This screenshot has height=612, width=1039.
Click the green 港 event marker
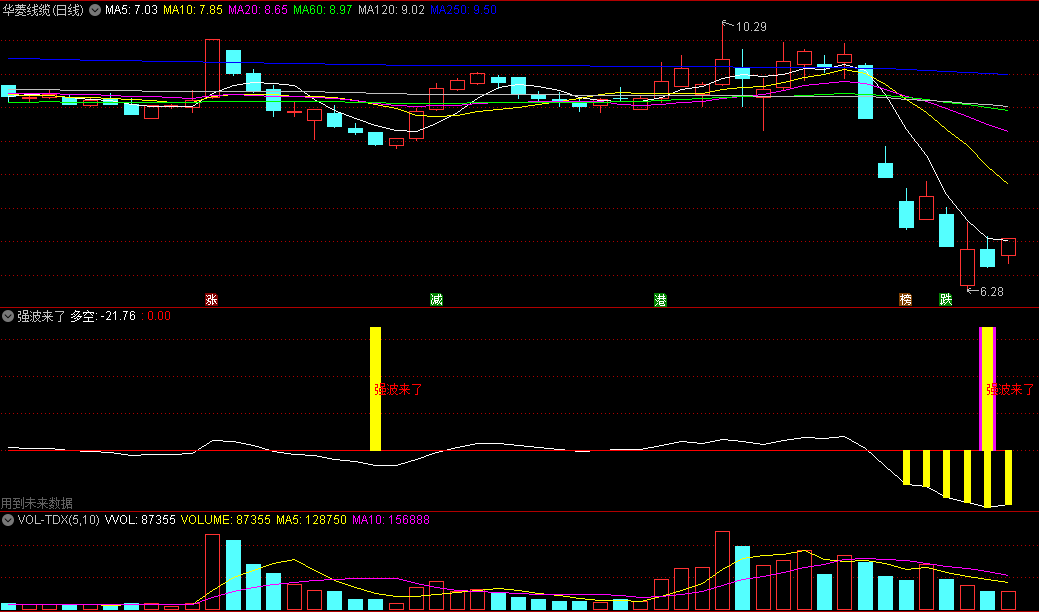[x=661, y=300]
